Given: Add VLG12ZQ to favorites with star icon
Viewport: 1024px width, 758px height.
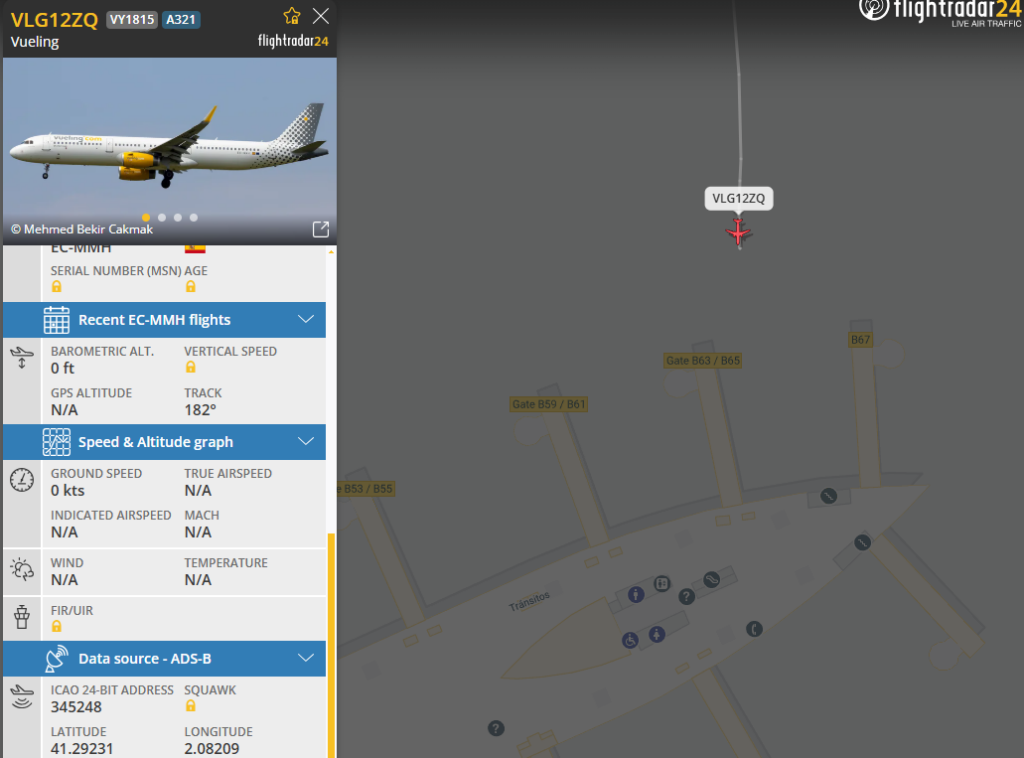Looking at the screenshot, I should [x=291, y=16].
